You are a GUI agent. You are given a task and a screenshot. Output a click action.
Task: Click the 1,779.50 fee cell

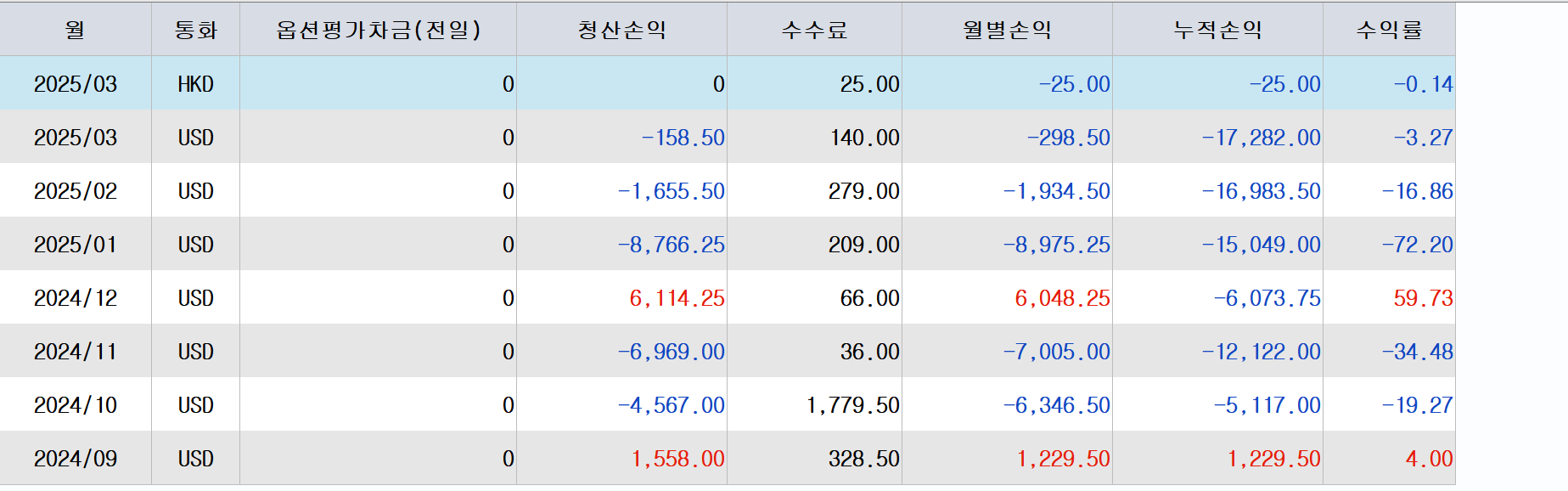tap(814, 404)
